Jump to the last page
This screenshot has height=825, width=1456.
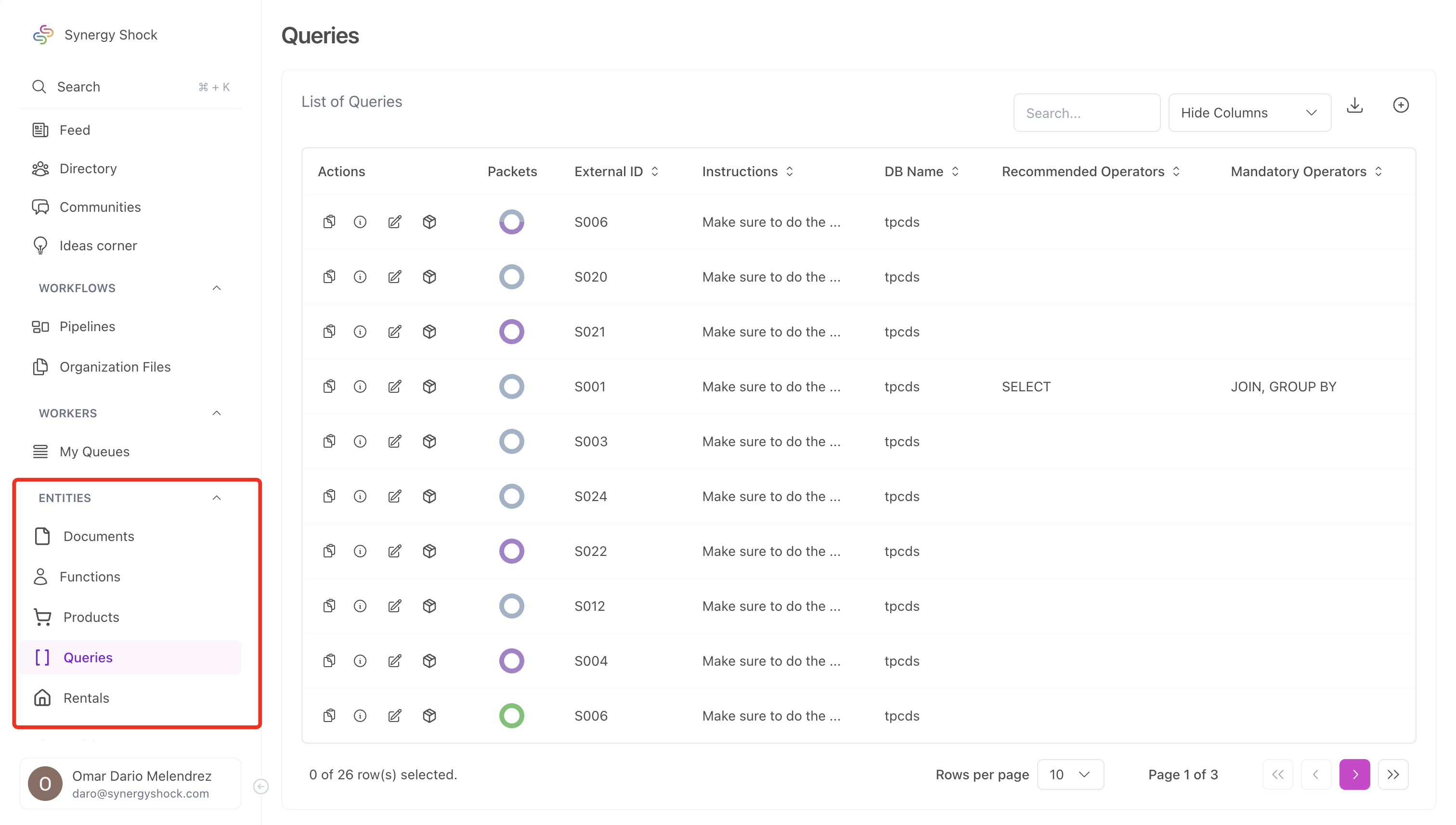coord(1393,774)
